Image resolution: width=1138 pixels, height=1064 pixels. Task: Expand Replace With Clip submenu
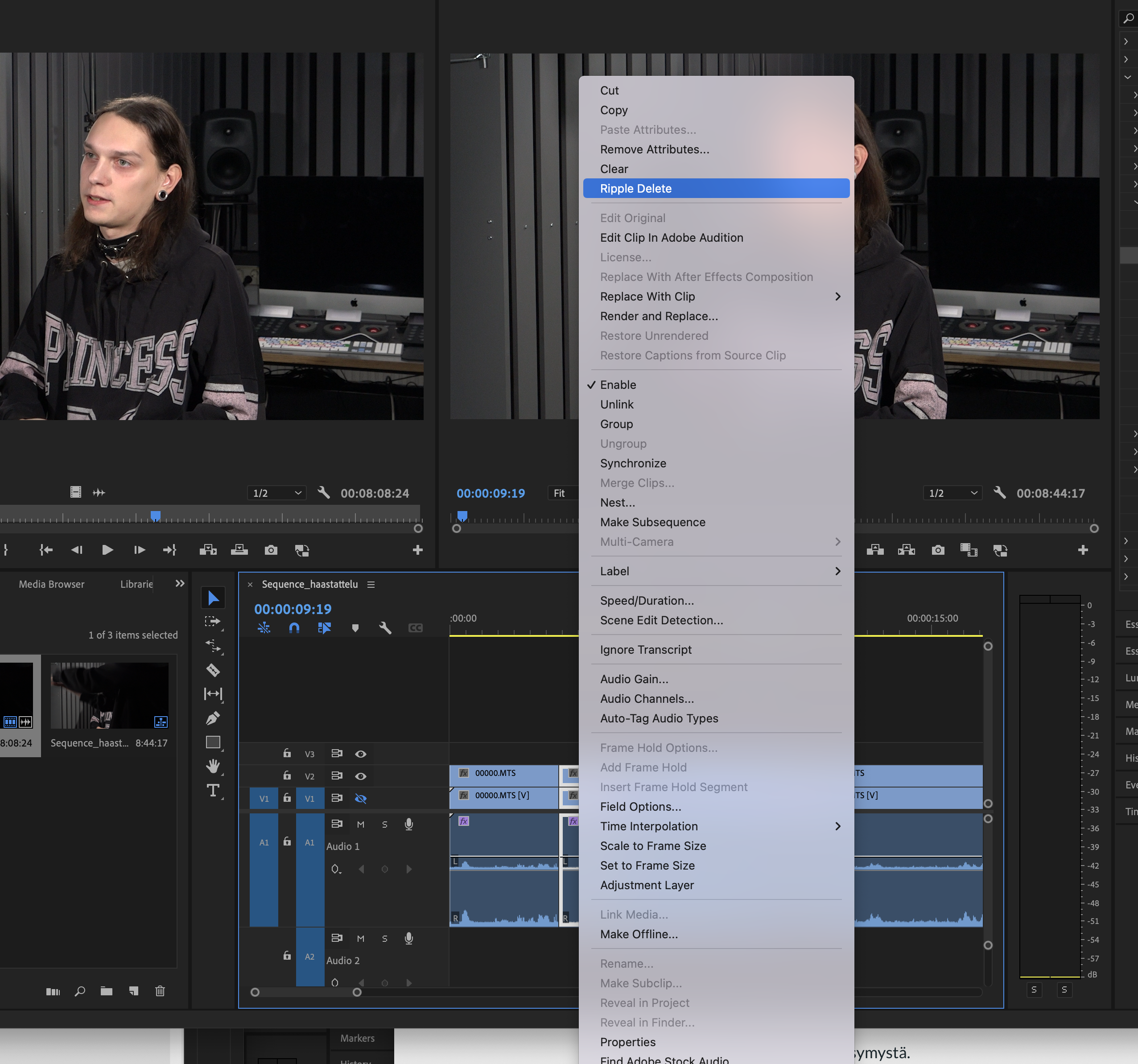click(716, 297)
